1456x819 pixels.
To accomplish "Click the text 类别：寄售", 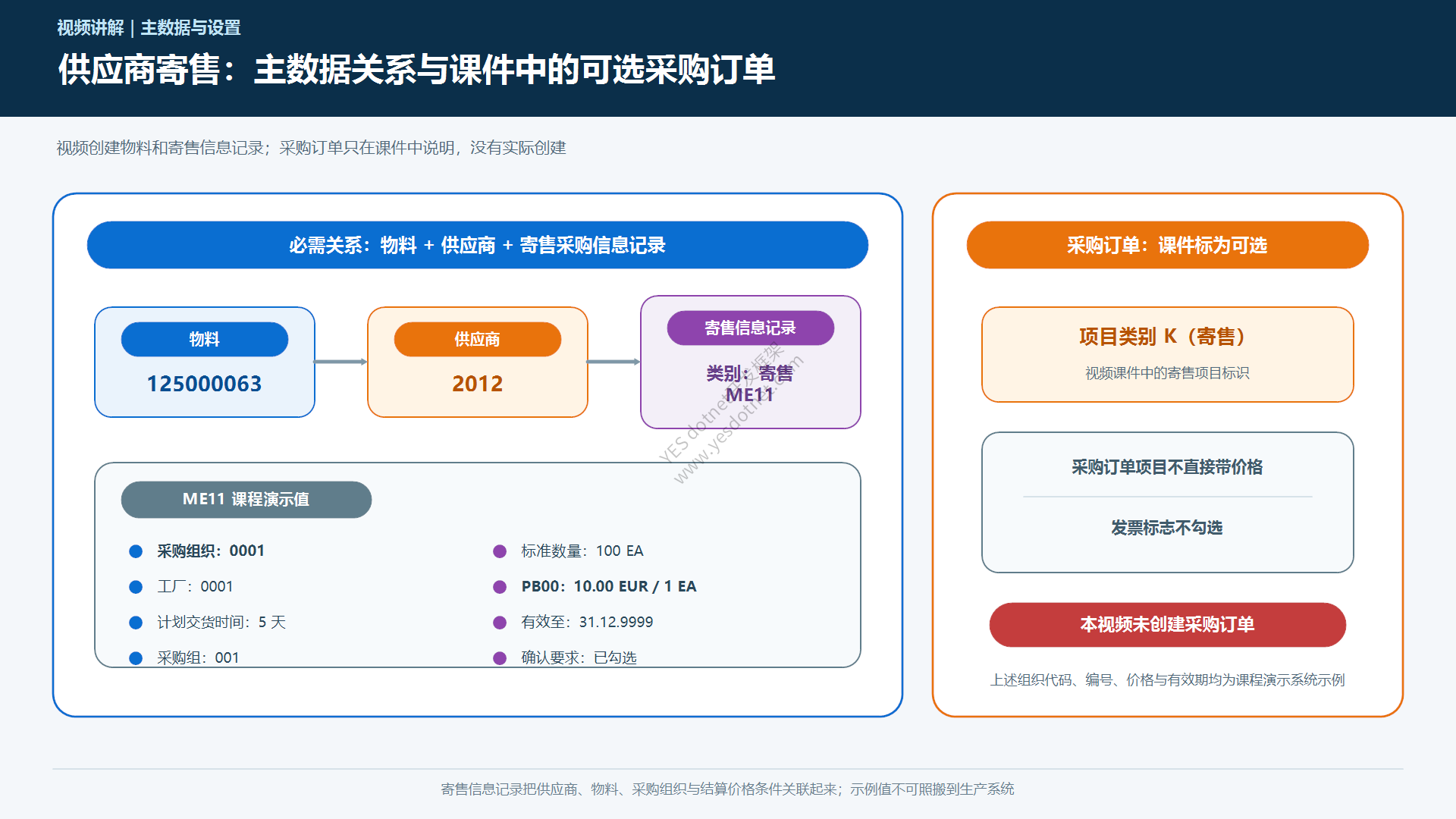I will tap(750, 373).
